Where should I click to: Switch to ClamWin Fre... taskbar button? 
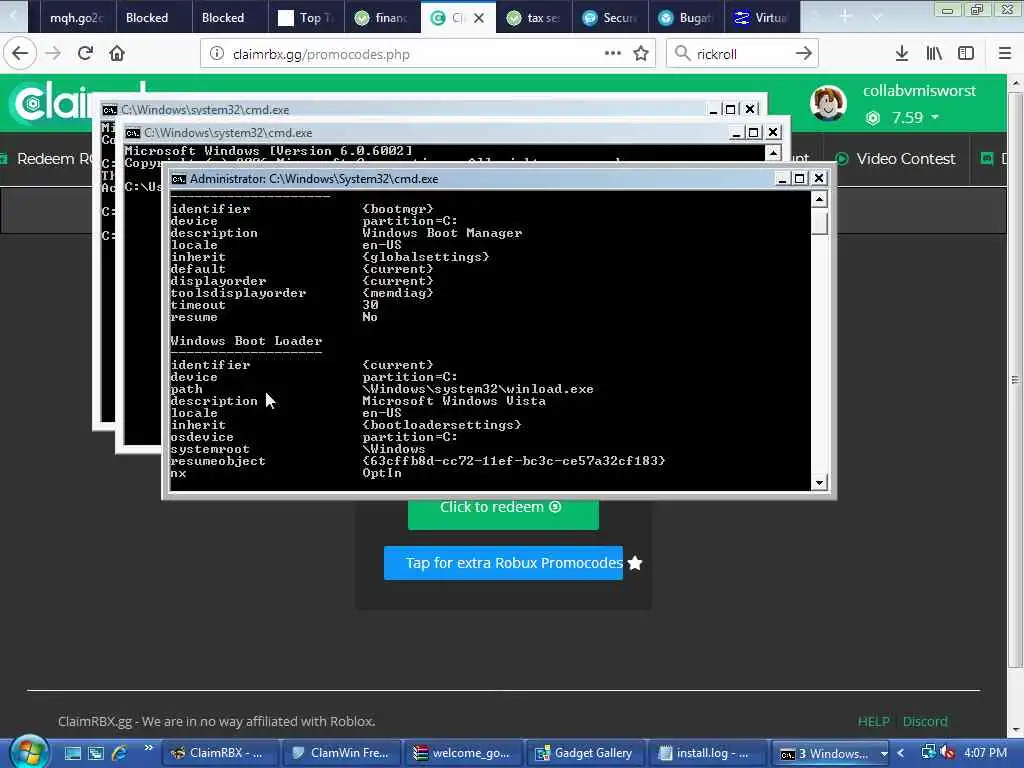tap(341, 754)
